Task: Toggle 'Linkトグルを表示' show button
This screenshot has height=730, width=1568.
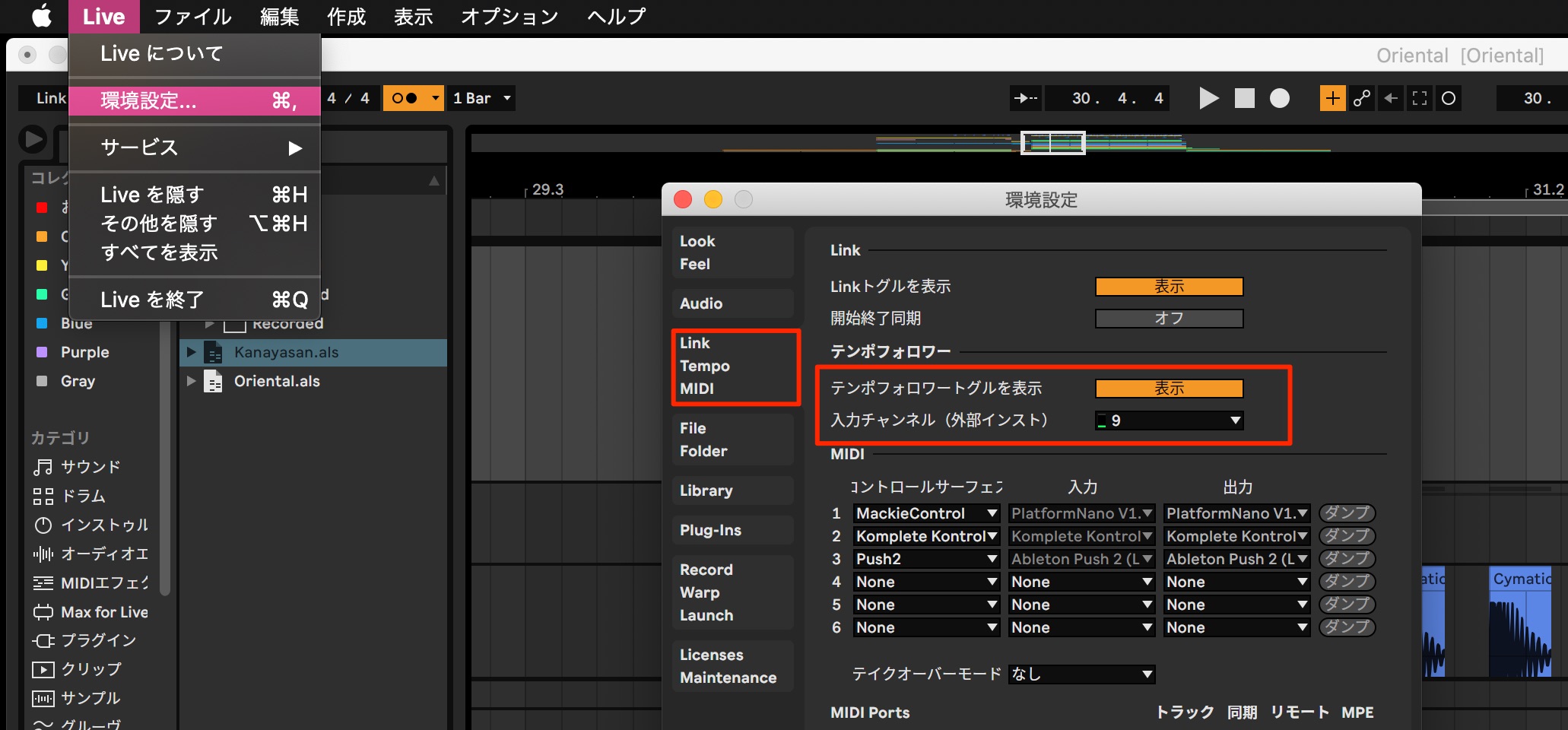Action: [1169, 287]
